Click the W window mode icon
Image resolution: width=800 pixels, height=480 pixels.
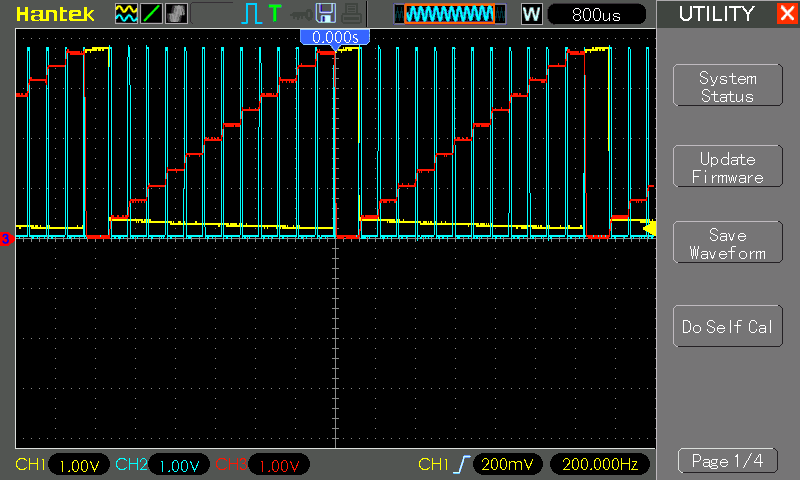[531, 14]
